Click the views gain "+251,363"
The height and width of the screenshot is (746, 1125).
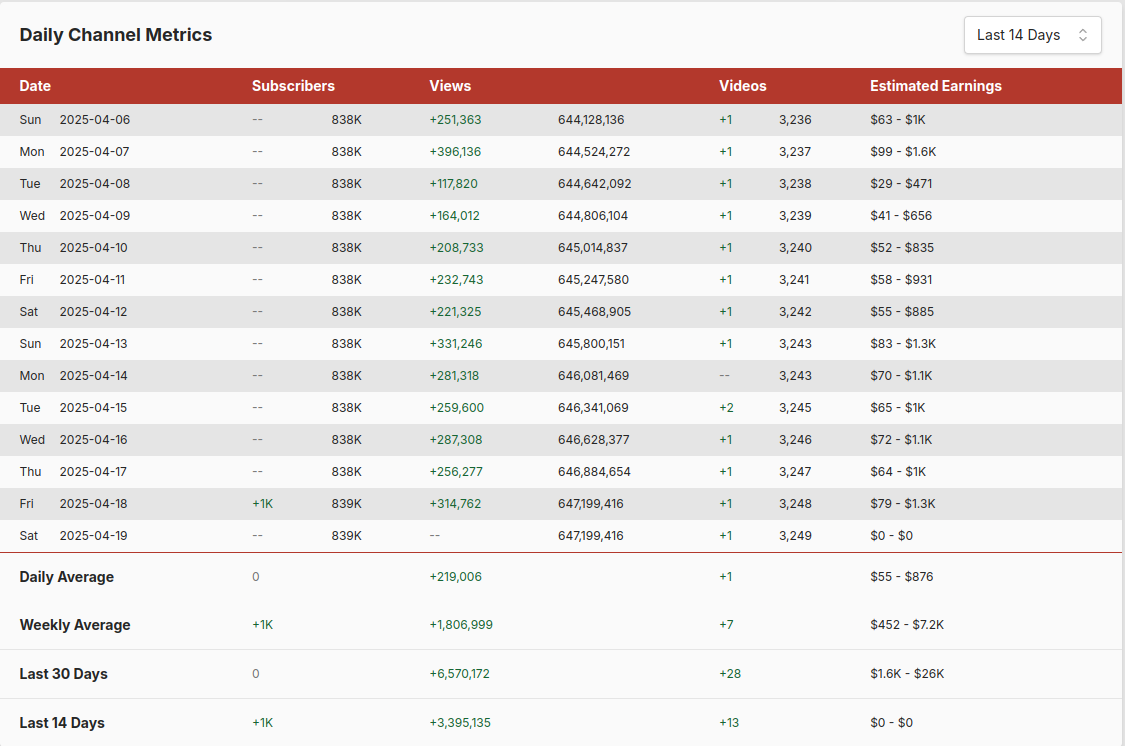coord(456,120)
